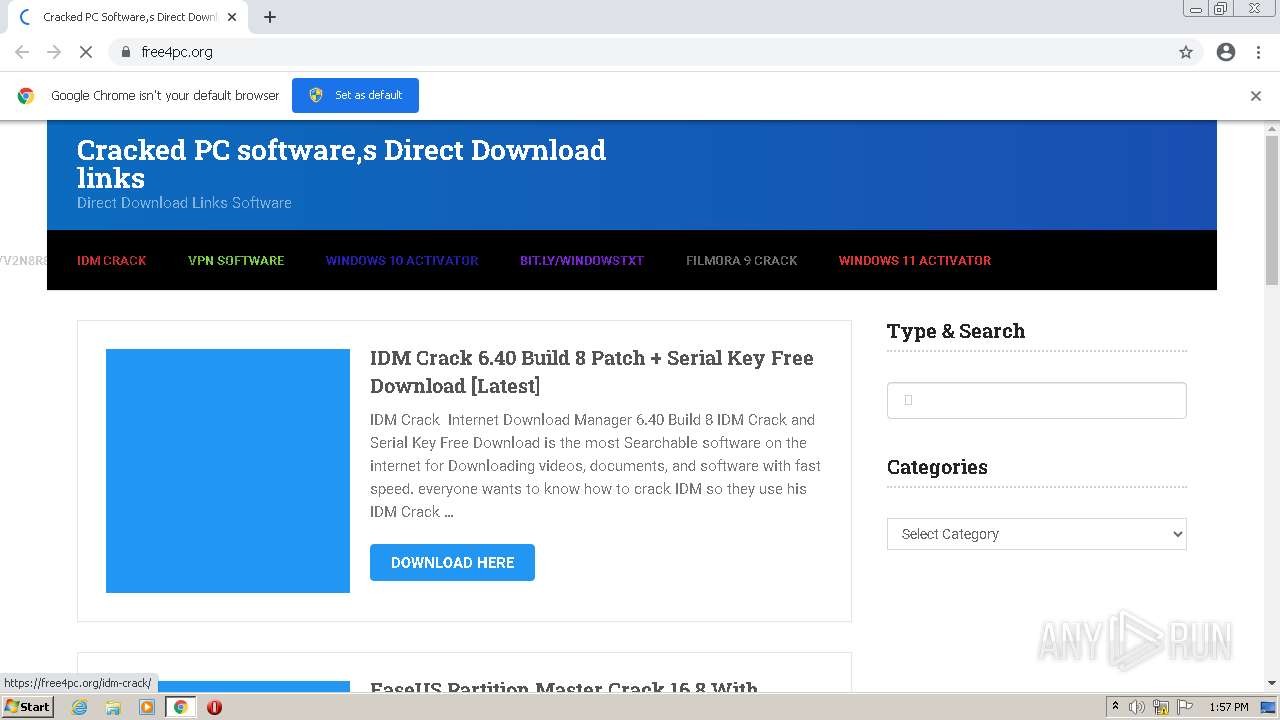Go back to previous page
Viewport: 1280px width, 720px height.
22,52
